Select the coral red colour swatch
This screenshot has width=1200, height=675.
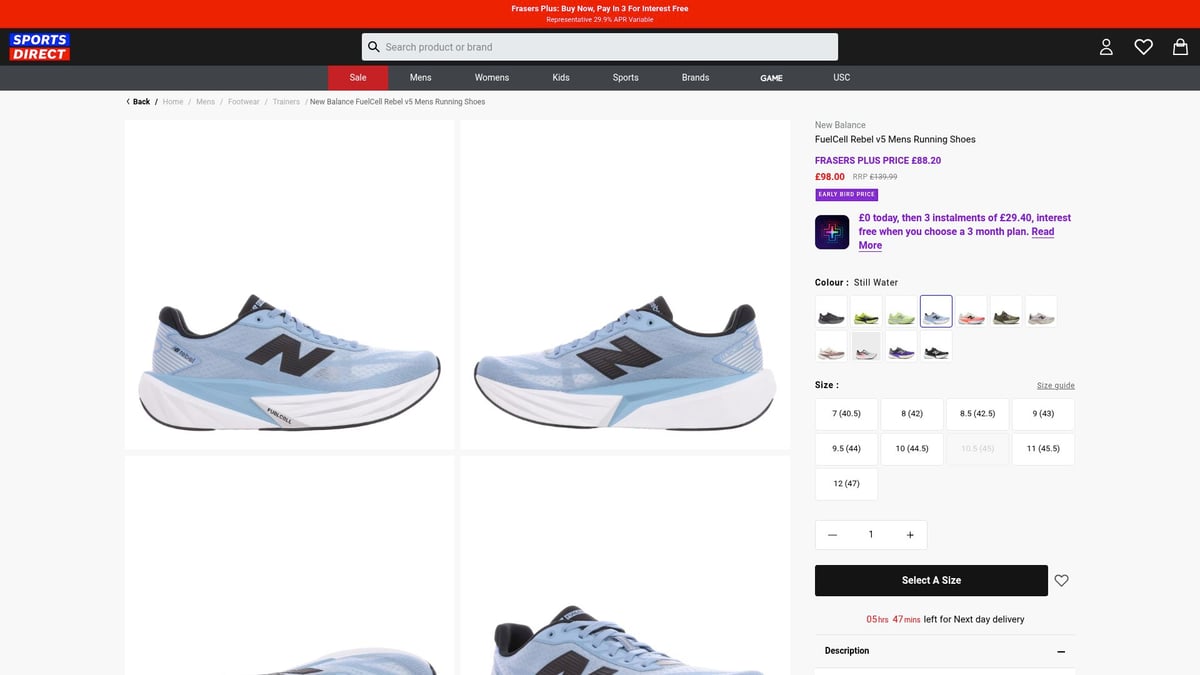point(971,311)
